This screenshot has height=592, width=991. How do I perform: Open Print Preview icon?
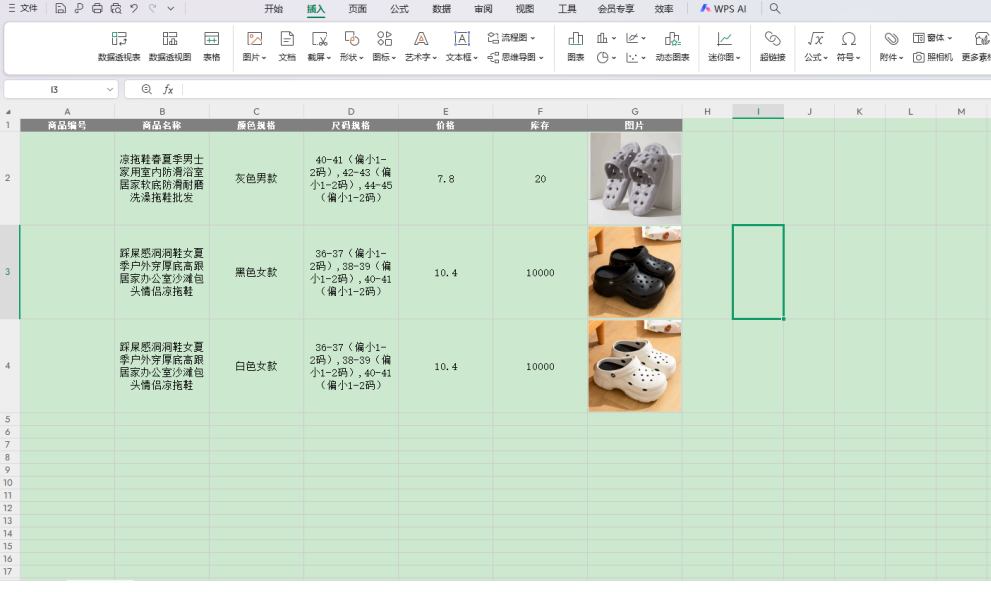[116, 9]
